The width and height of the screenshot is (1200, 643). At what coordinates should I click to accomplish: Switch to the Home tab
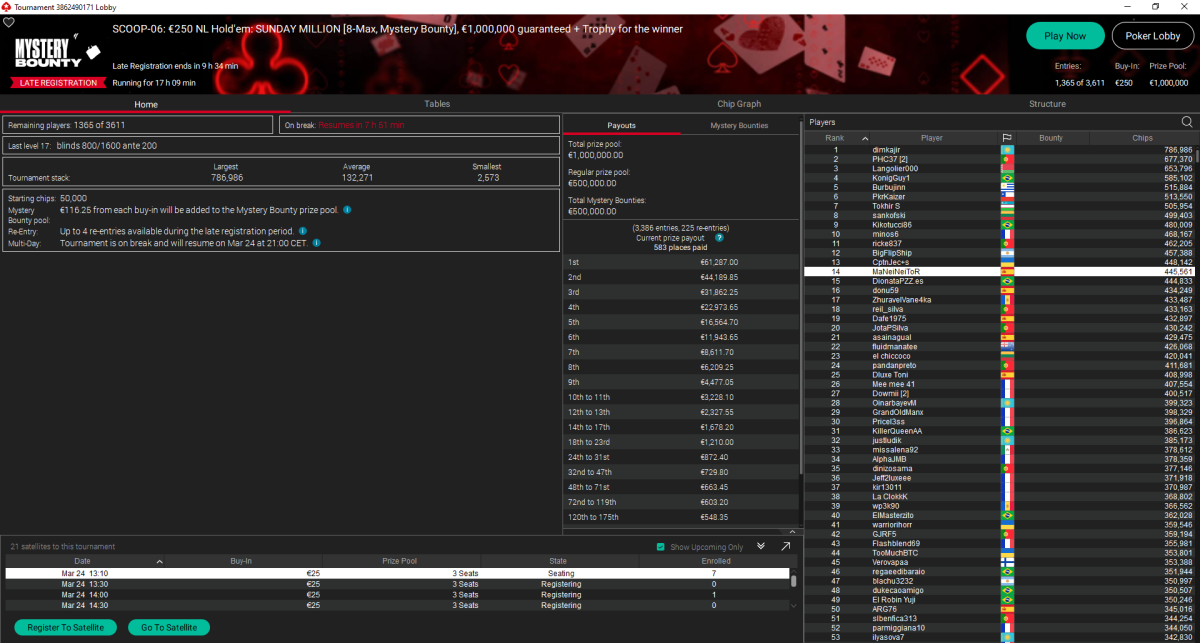point(146,104)
